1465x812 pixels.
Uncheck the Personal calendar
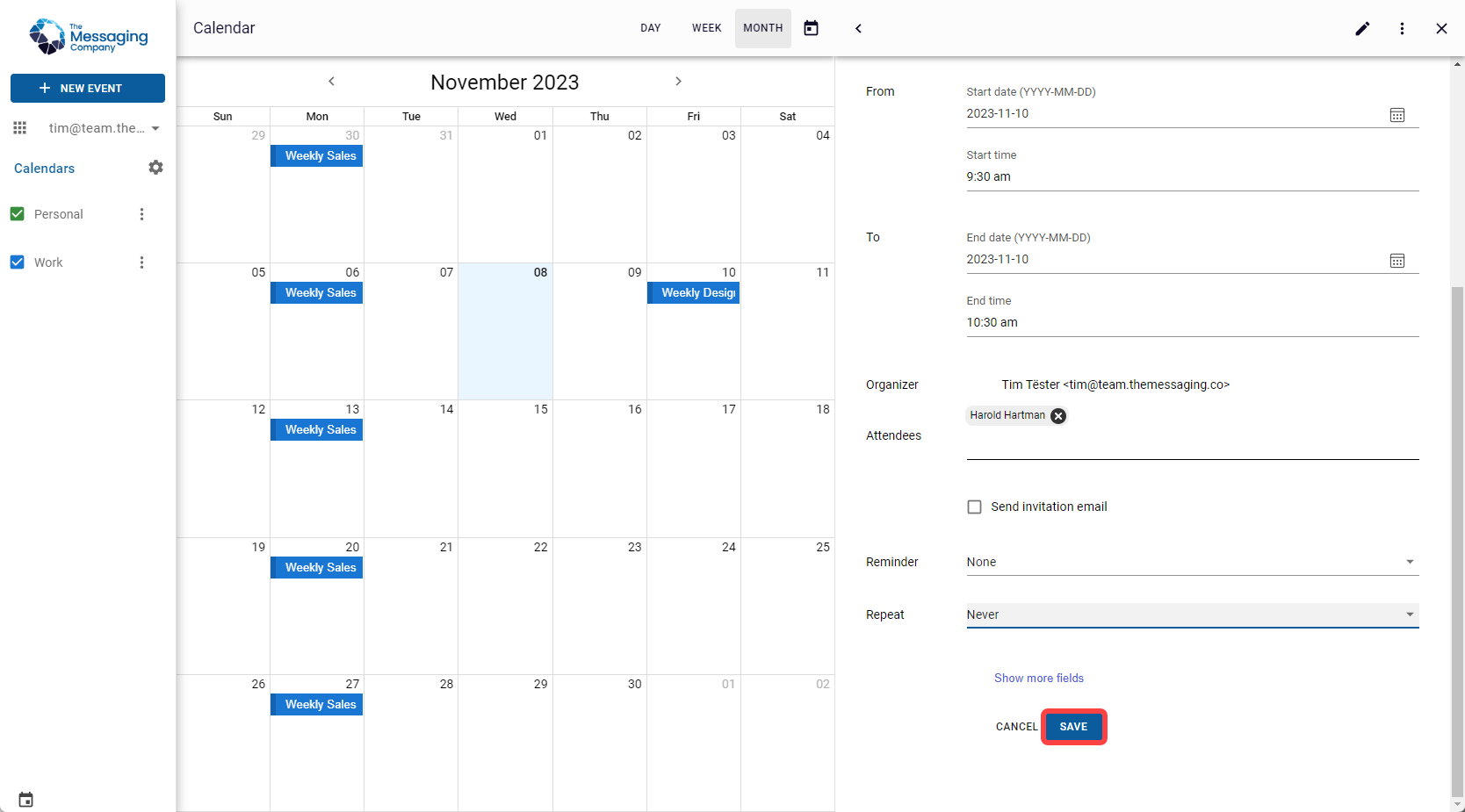(18, 213)
